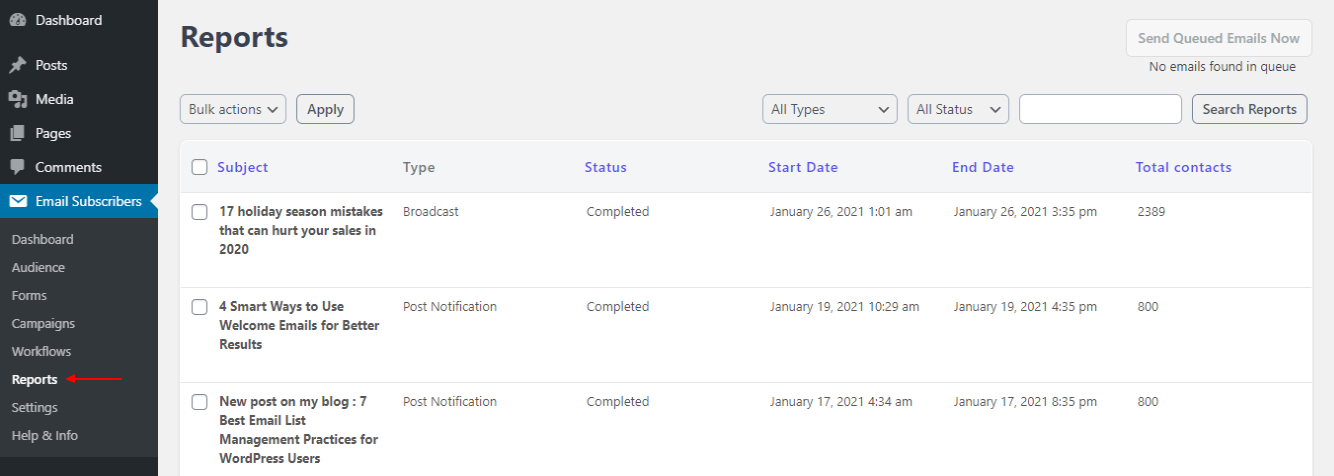Check the 17 holiday season mistakes row

coord(199,212)
